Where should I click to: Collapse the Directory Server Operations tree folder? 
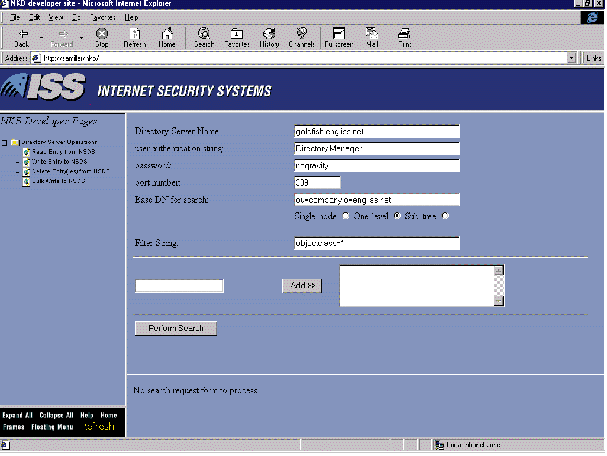[5, 142]
